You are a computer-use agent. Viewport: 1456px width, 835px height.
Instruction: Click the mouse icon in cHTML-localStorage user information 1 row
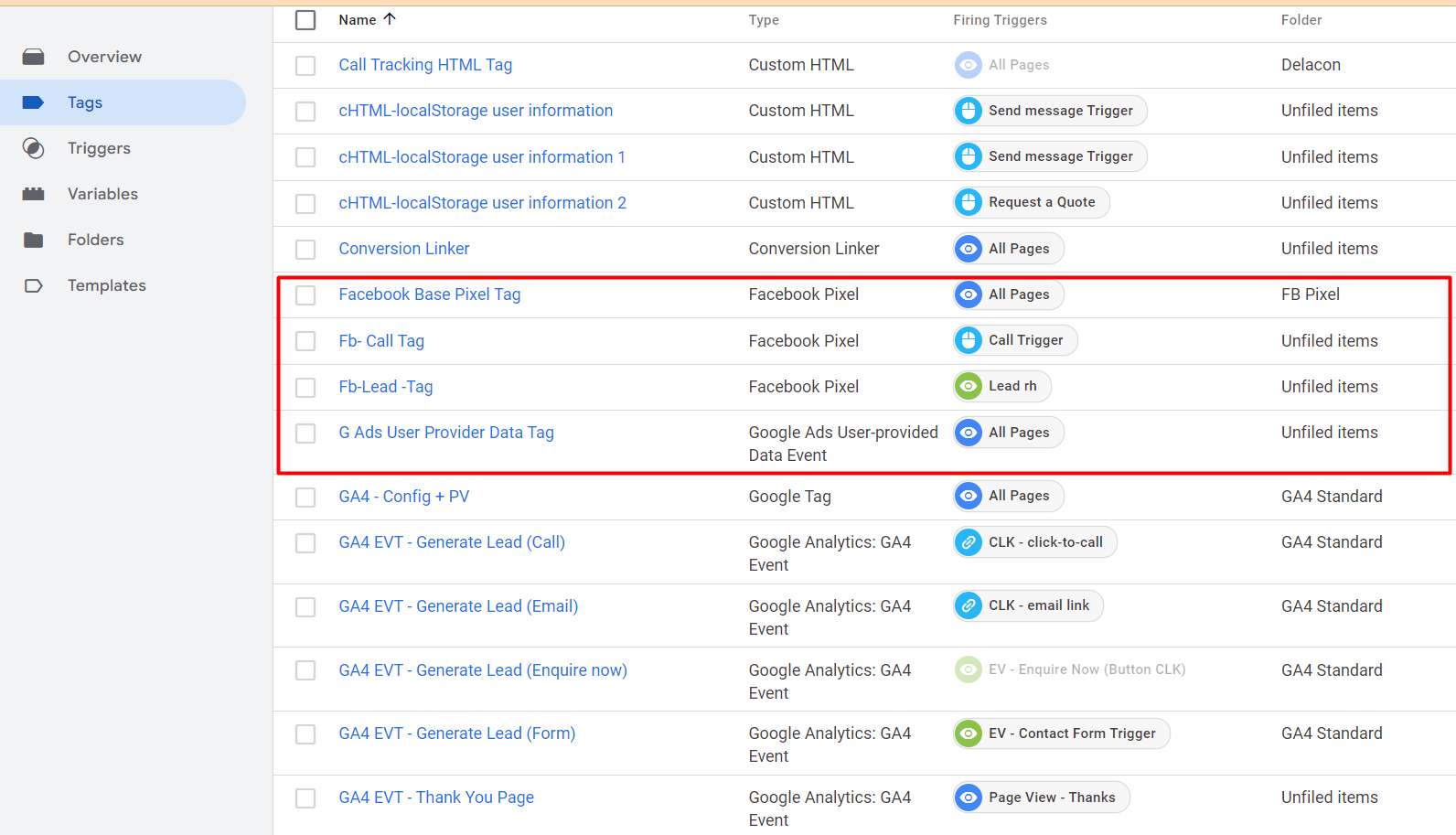969,156
